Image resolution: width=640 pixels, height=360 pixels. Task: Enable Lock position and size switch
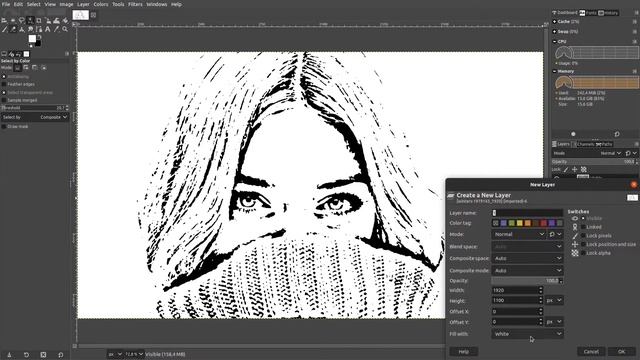tap(583, 244)
